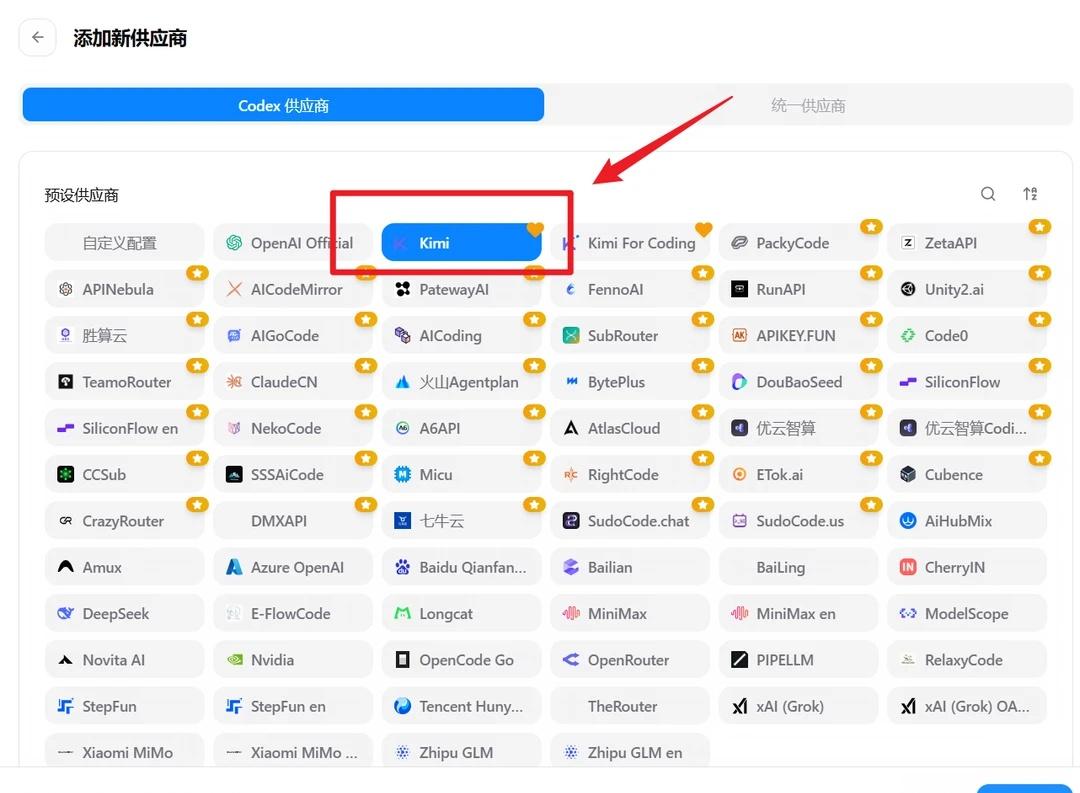The height and width of the screenshot is (793, 1080).
Task: Select the SiliconFlow provider
Action: pos(967,382)
